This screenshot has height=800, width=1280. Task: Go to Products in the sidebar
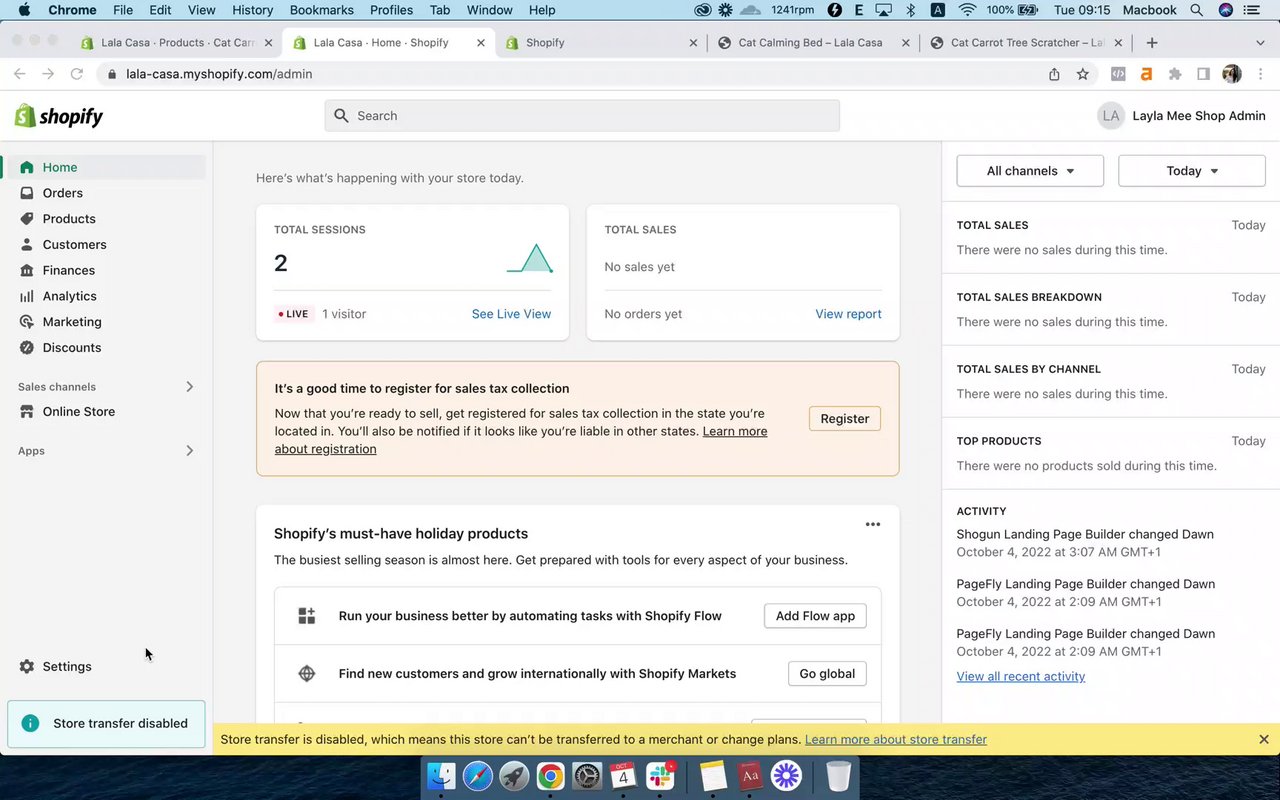coord(69,219)
